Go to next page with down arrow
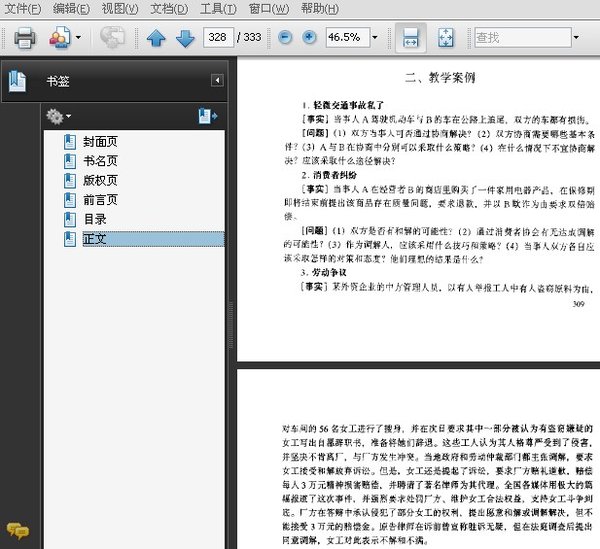 (184, 38)
